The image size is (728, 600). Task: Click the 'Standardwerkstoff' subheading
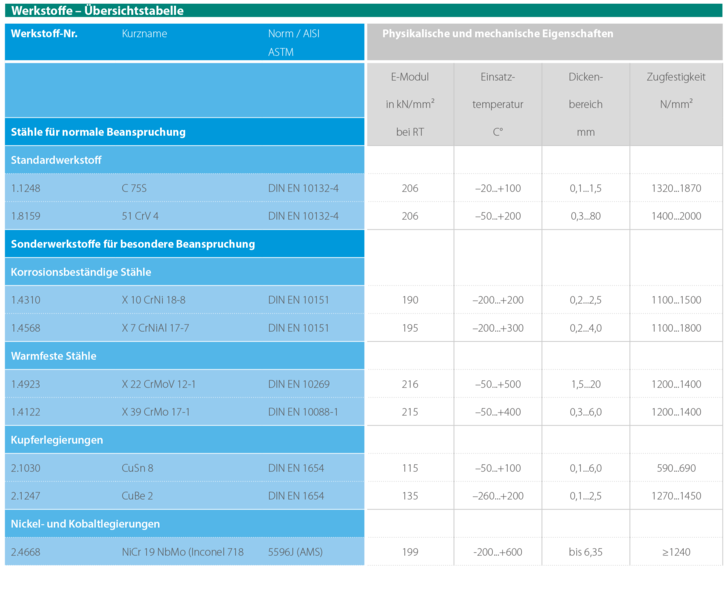coord(56,160)
